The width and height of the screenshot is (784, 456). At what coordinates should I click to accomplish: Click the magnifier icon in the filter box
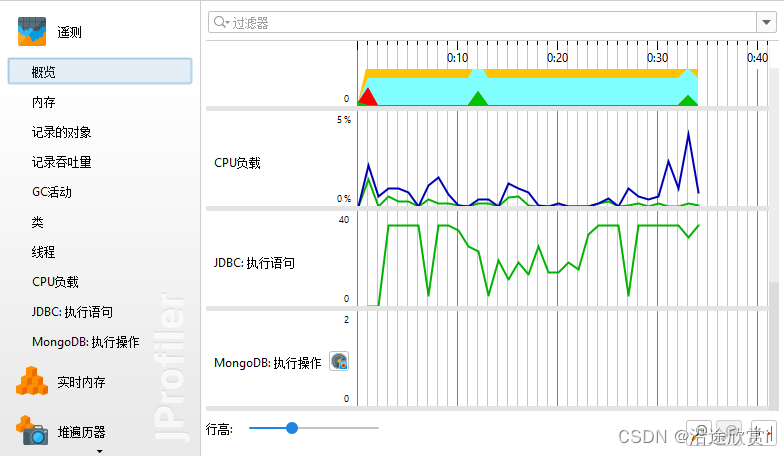220,22
